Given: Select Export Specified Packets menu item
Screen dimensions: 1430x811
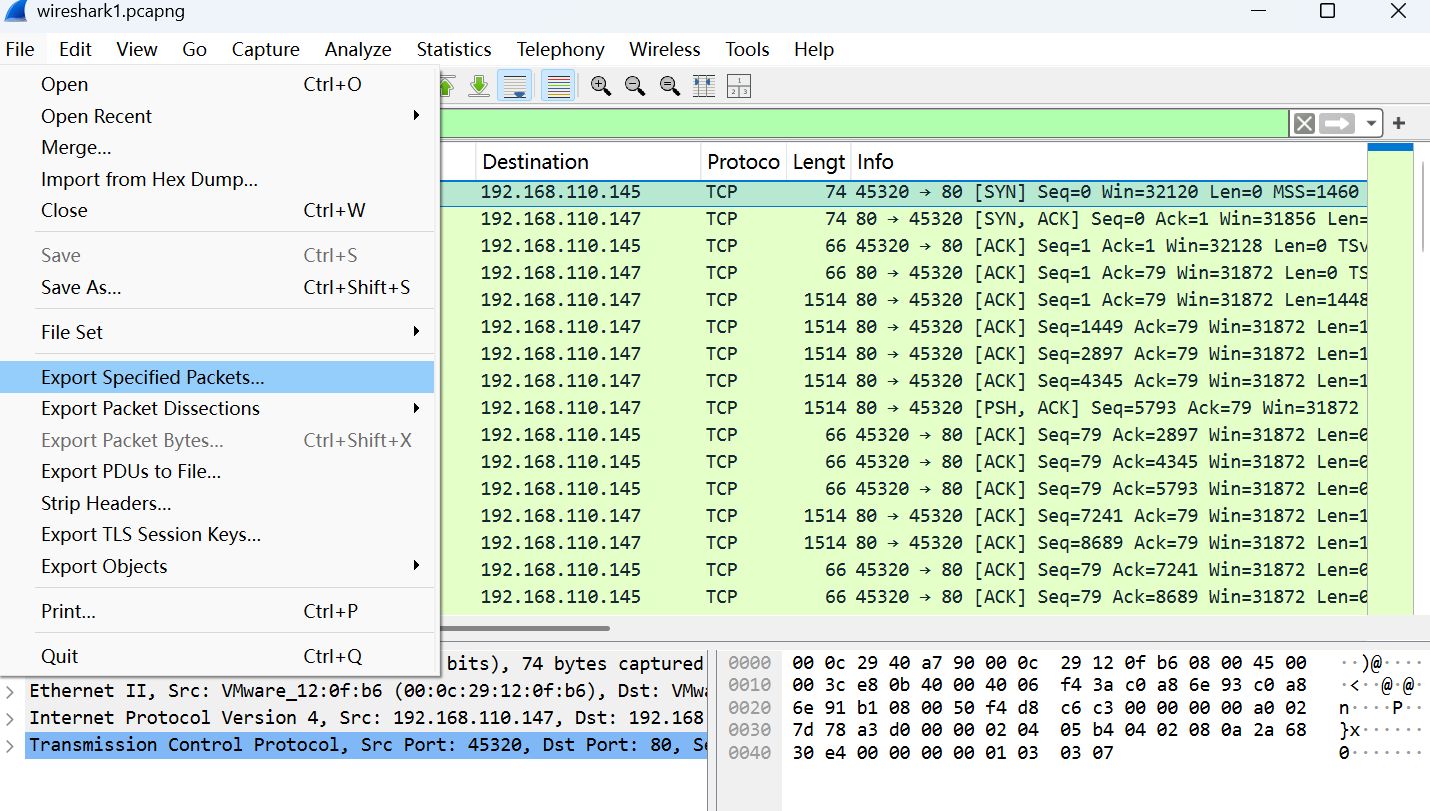Looking at the screenshot, I should tap(153, 377).
